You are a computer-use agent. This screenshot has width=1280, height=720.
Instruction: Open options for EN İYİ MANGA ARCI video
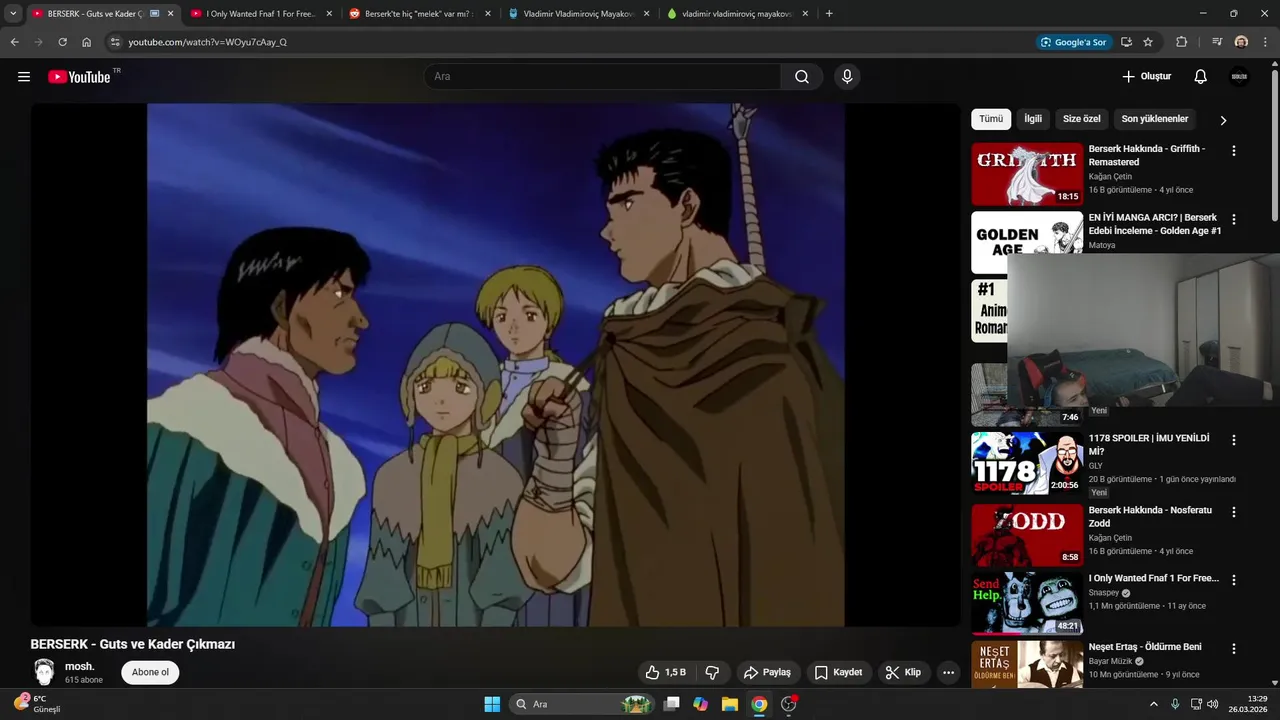(x=1234, y=219)
